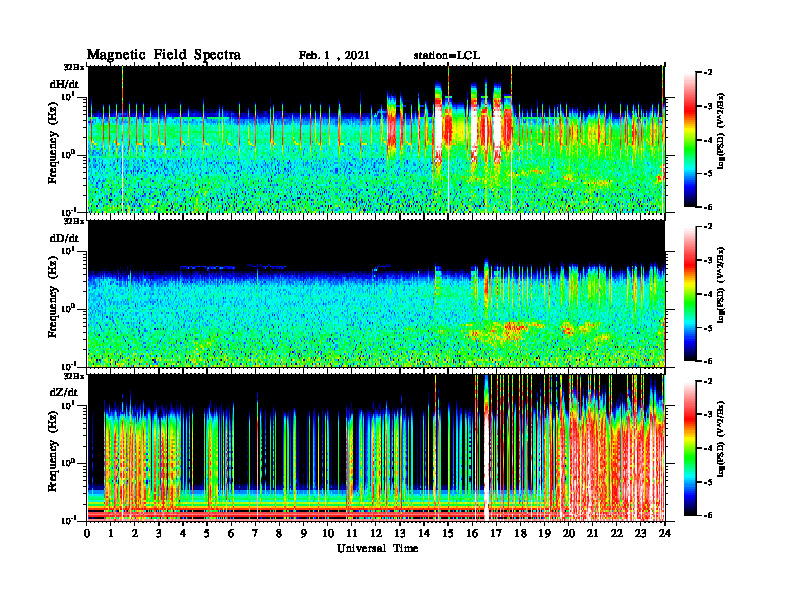
Task: Click hour tick label "8" on time axis
Action: [x=279, y=533]
